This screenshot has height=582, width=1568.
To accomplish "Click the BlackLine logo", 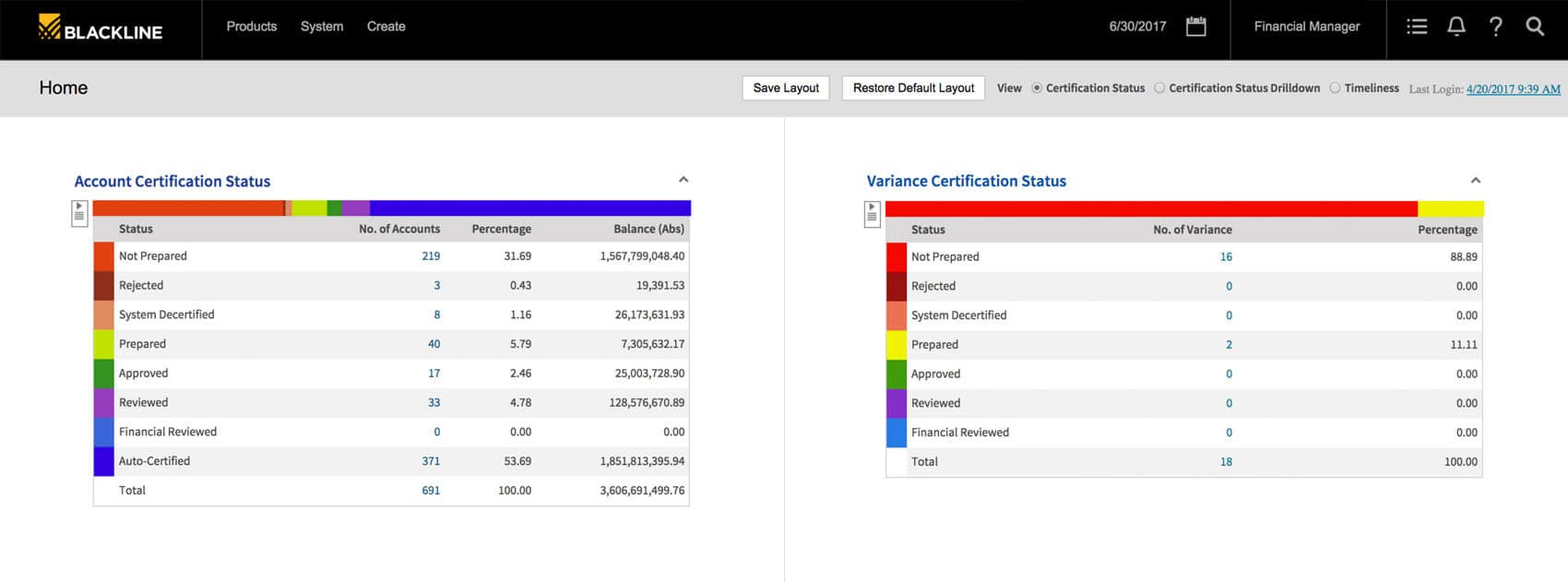I will click(101, 28).
